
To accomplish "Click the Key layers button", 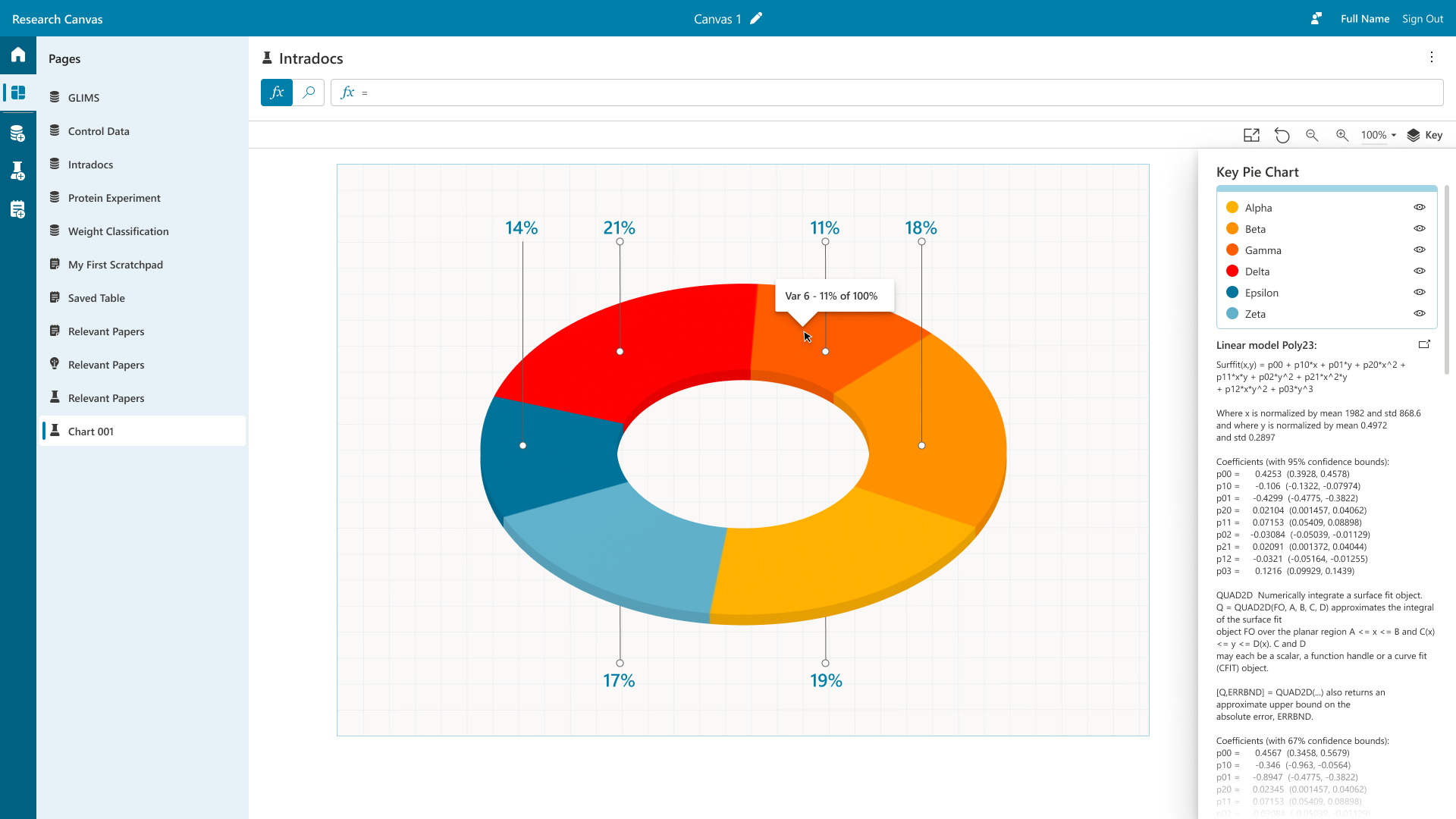I will 1424,135.
